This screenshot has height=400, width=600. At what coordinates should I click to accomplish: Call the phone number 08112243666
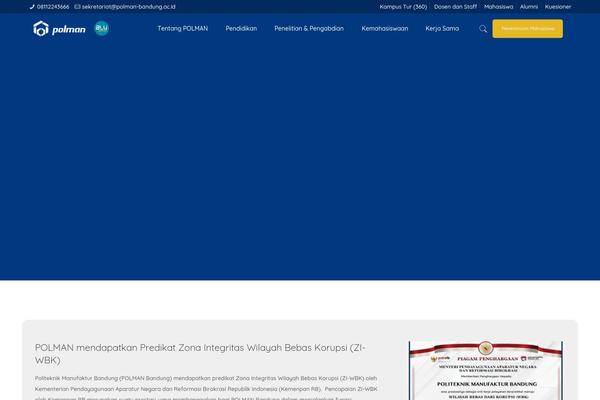pyautogui.click(x=53, y=7)
